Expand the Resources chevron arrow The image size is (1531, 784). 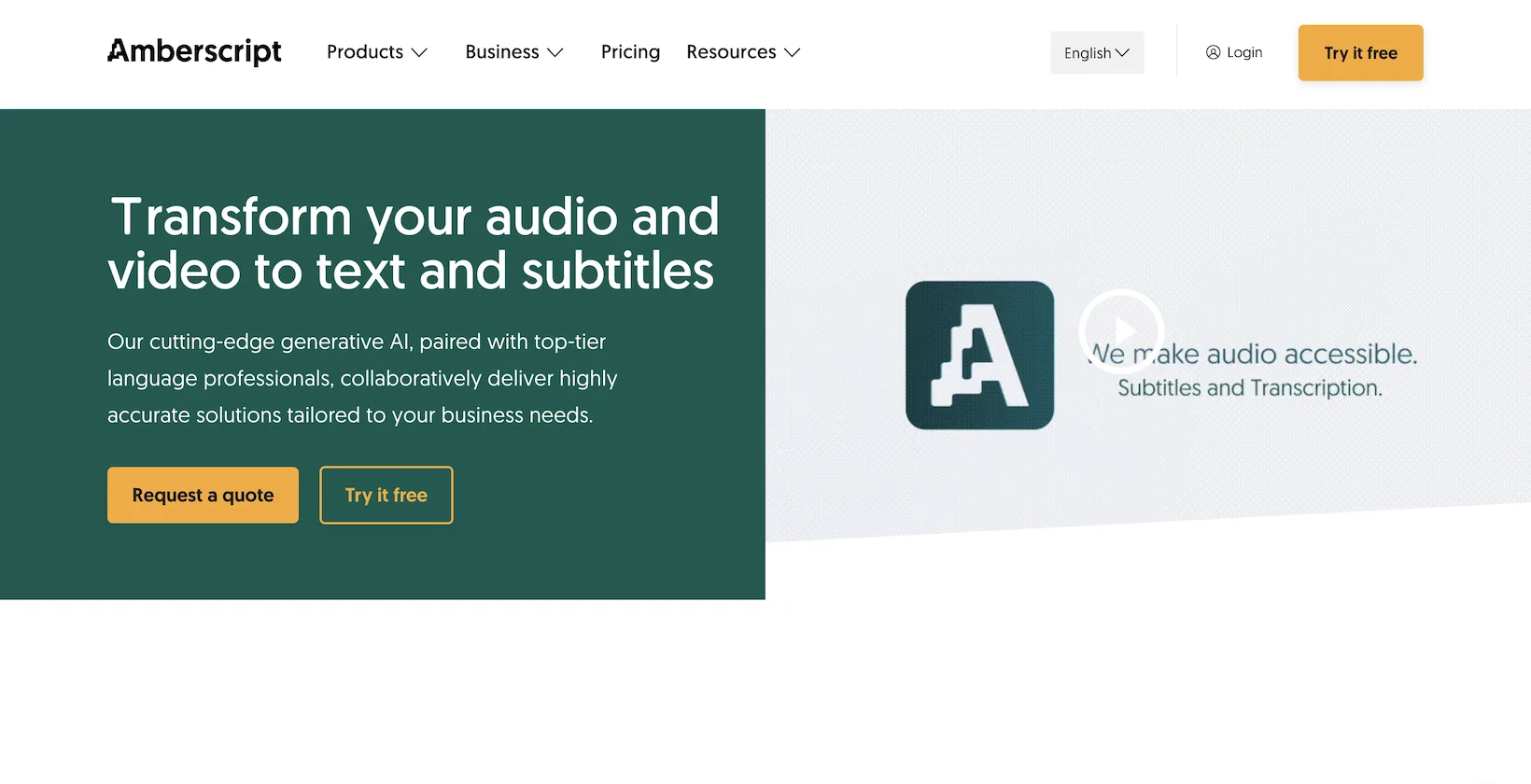click(x=792, y=53)
